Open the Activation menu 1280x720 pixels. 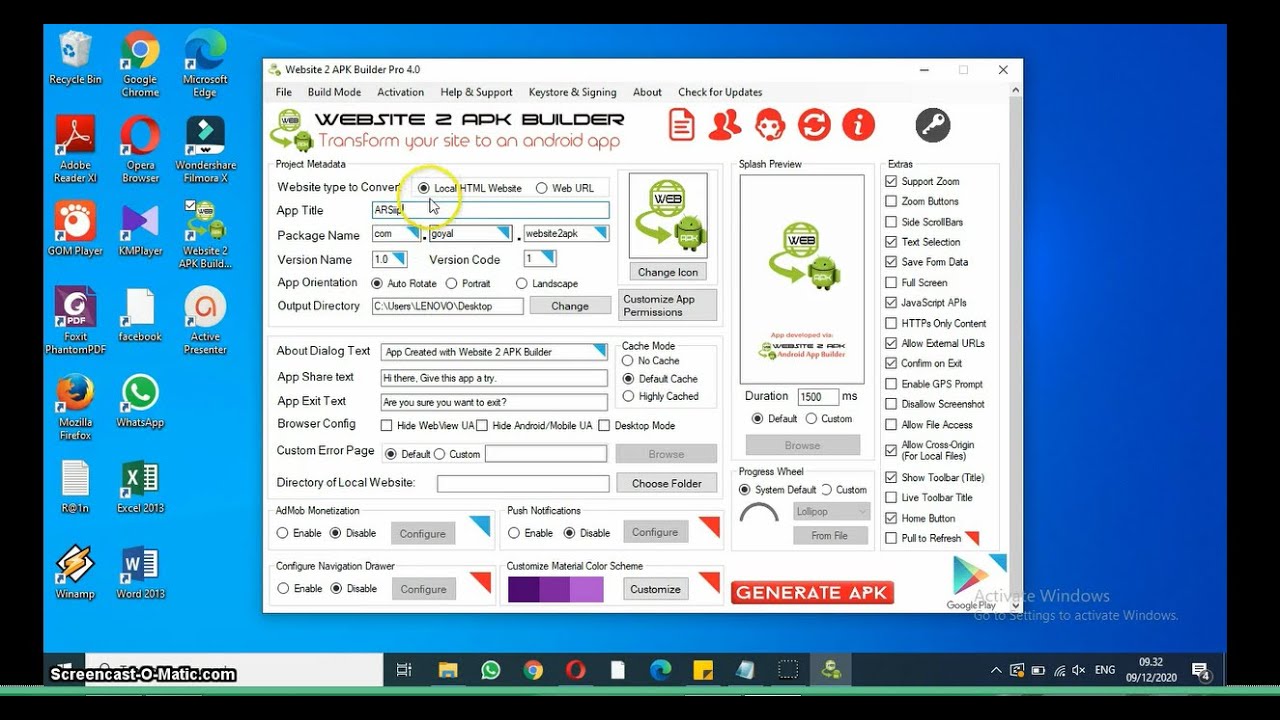pyautogui.click(x=401, y=92)
